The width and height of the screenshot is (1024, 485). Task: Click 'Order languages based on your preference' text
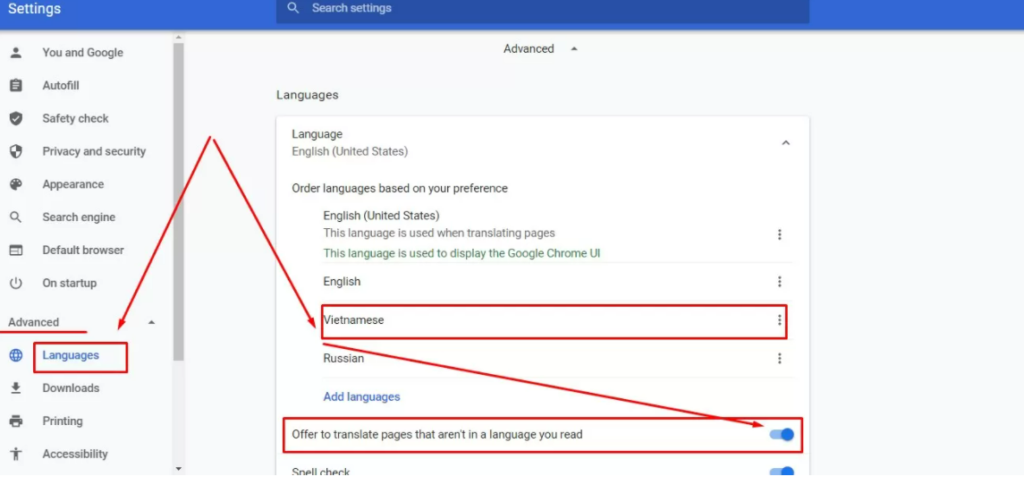(x=399, y=189)
